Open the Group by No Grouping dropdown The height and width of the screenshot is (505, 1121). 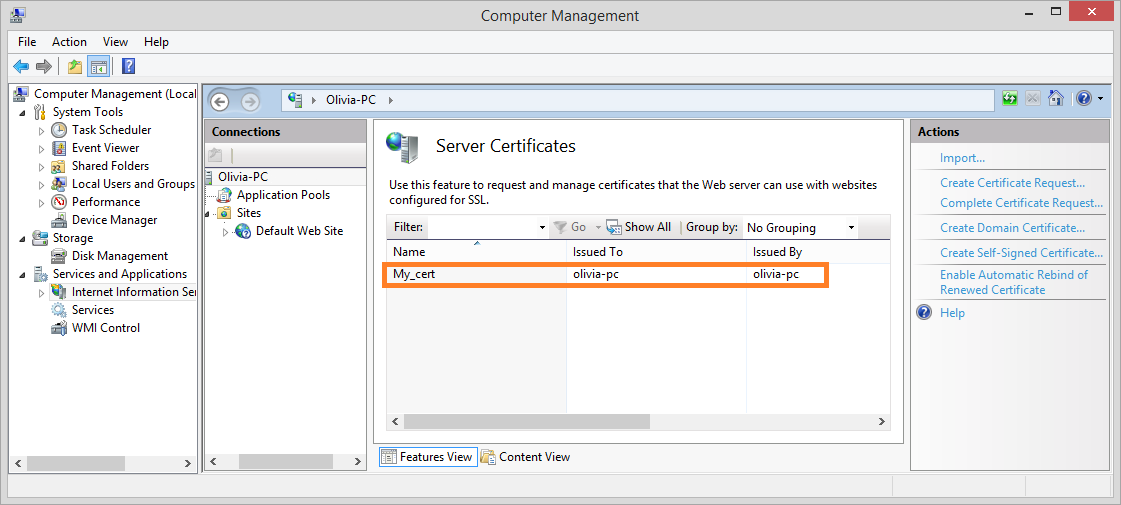coord(800,228)
